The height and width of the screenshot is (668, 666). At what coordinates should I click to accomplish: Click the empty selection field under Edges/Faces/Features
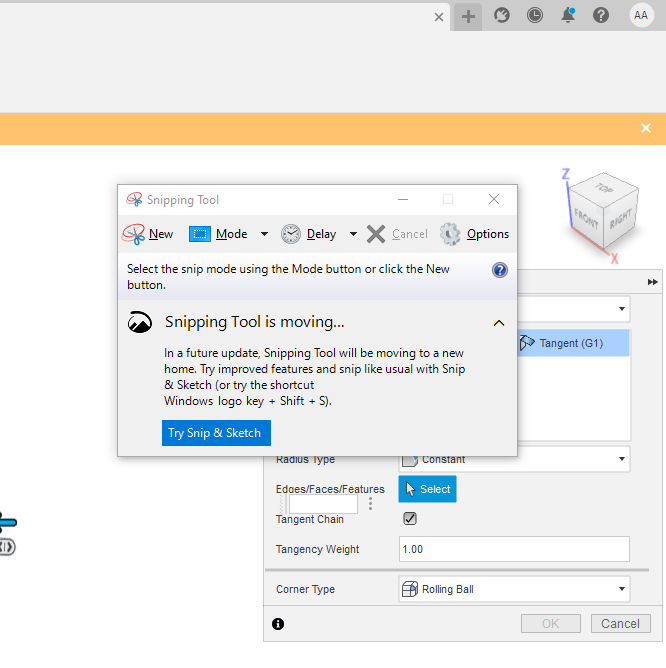point(323,504)
